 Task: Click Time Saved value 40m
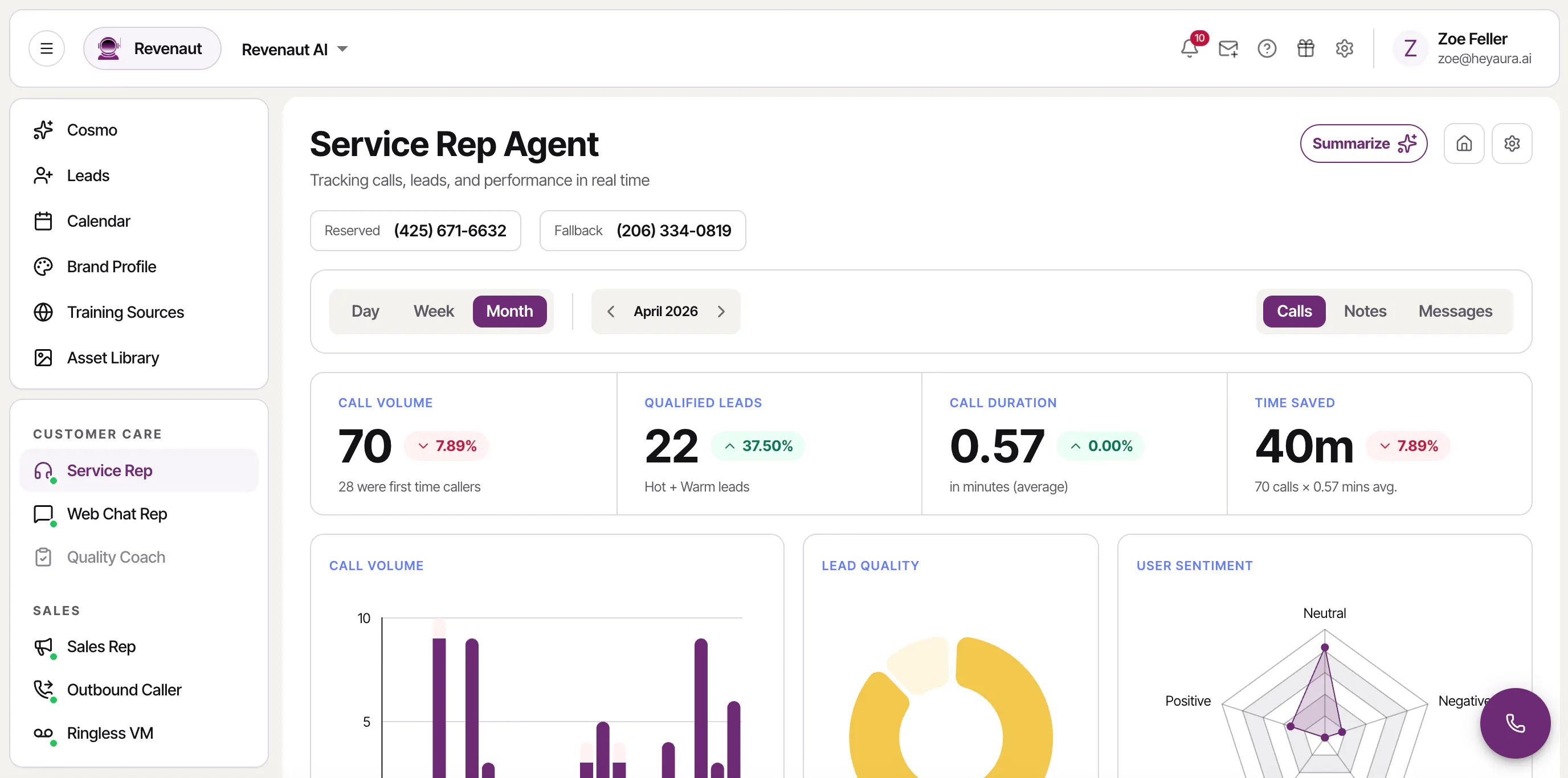coord(1304,446)
